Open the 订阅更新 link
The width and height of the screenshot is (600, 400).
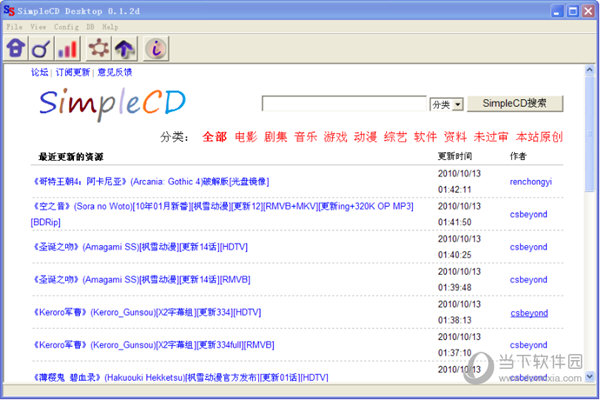(x=73, y=72)
